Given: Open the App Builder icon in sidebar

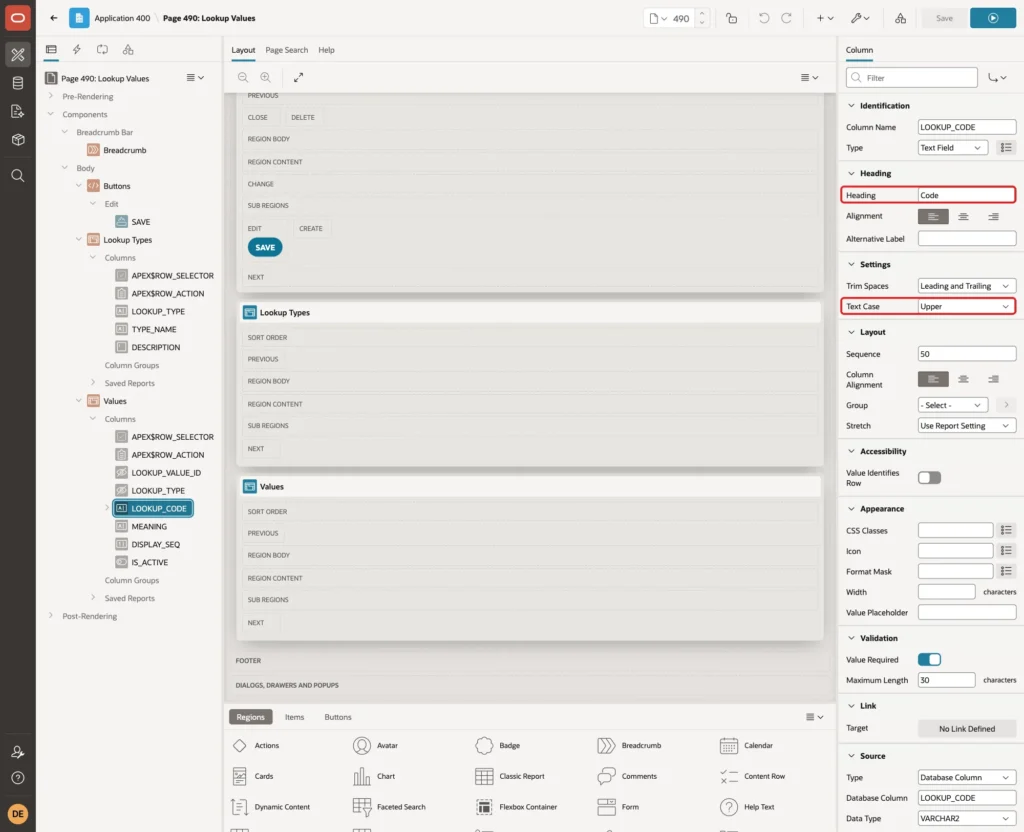Looking at the screenshot, I should (x=18, y=55).
